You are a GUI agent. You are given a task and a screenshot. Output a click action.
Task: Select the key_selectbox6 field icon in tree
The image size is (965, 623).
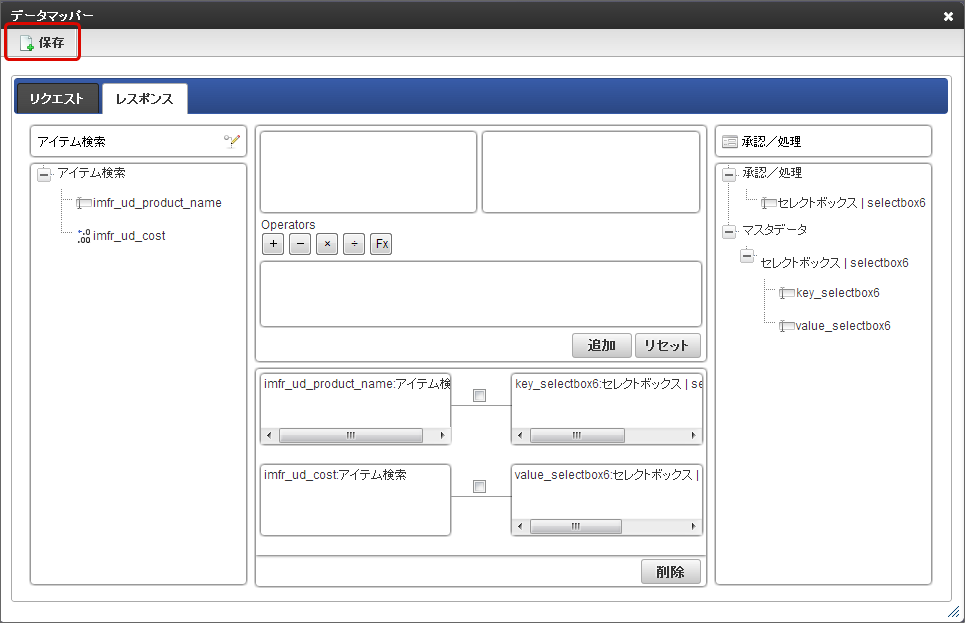[x=787, y=292]
